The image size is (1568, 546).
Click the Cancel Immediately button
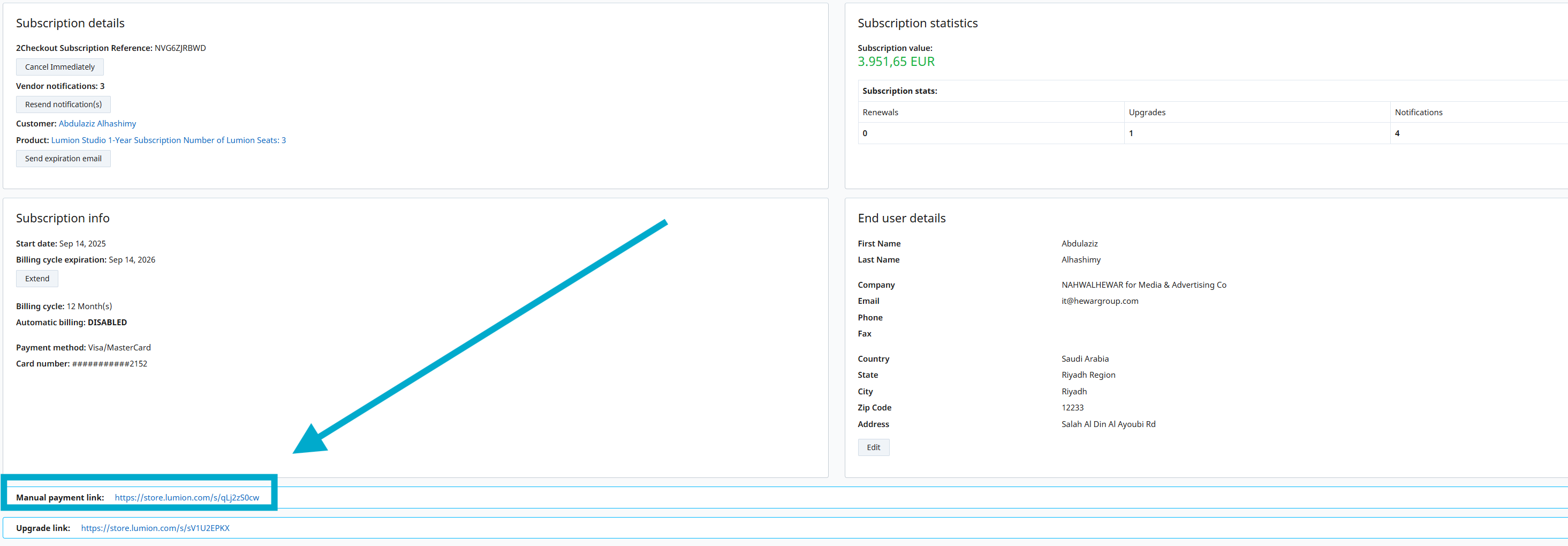59,67
